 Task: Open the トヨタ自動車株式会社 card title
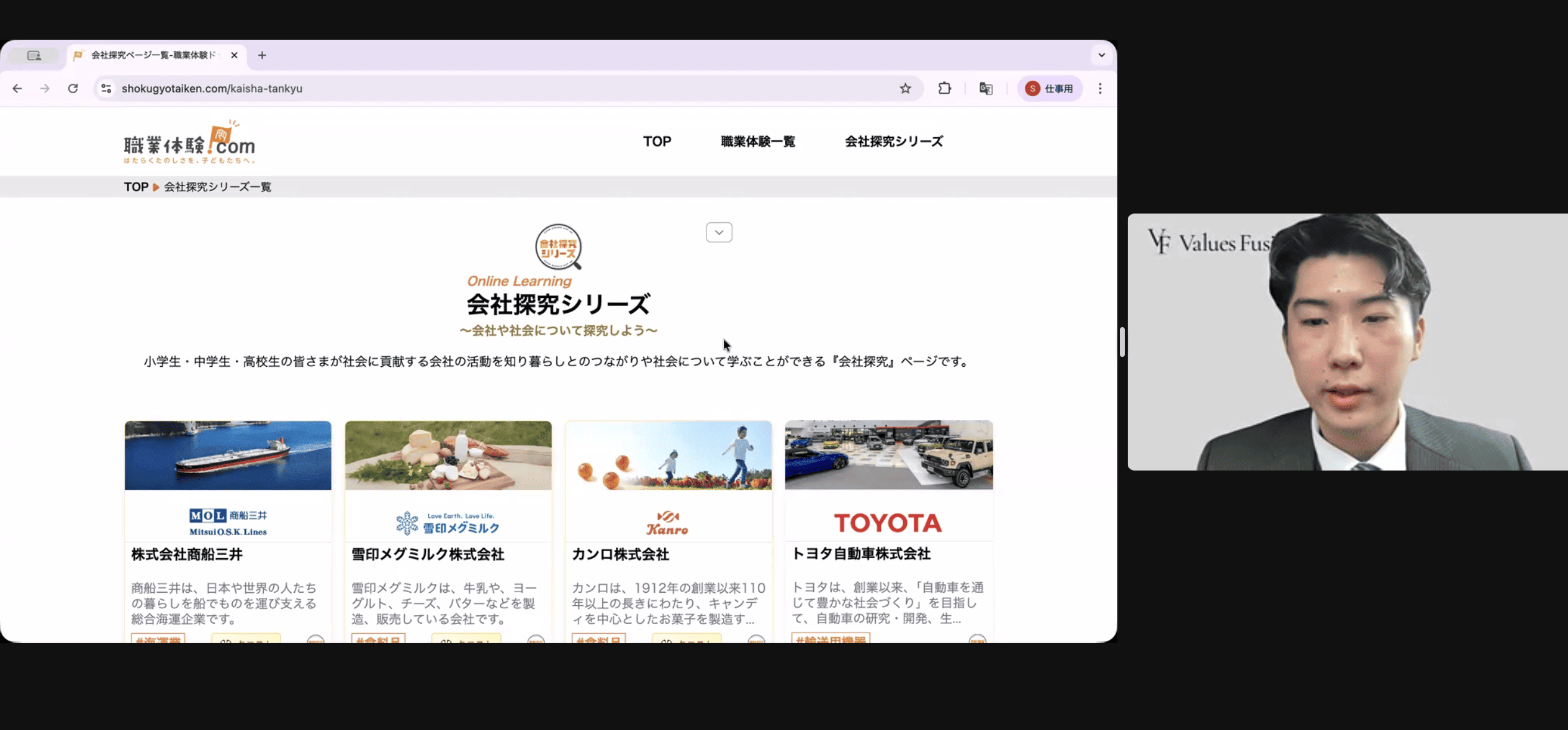tap(861, 554)
